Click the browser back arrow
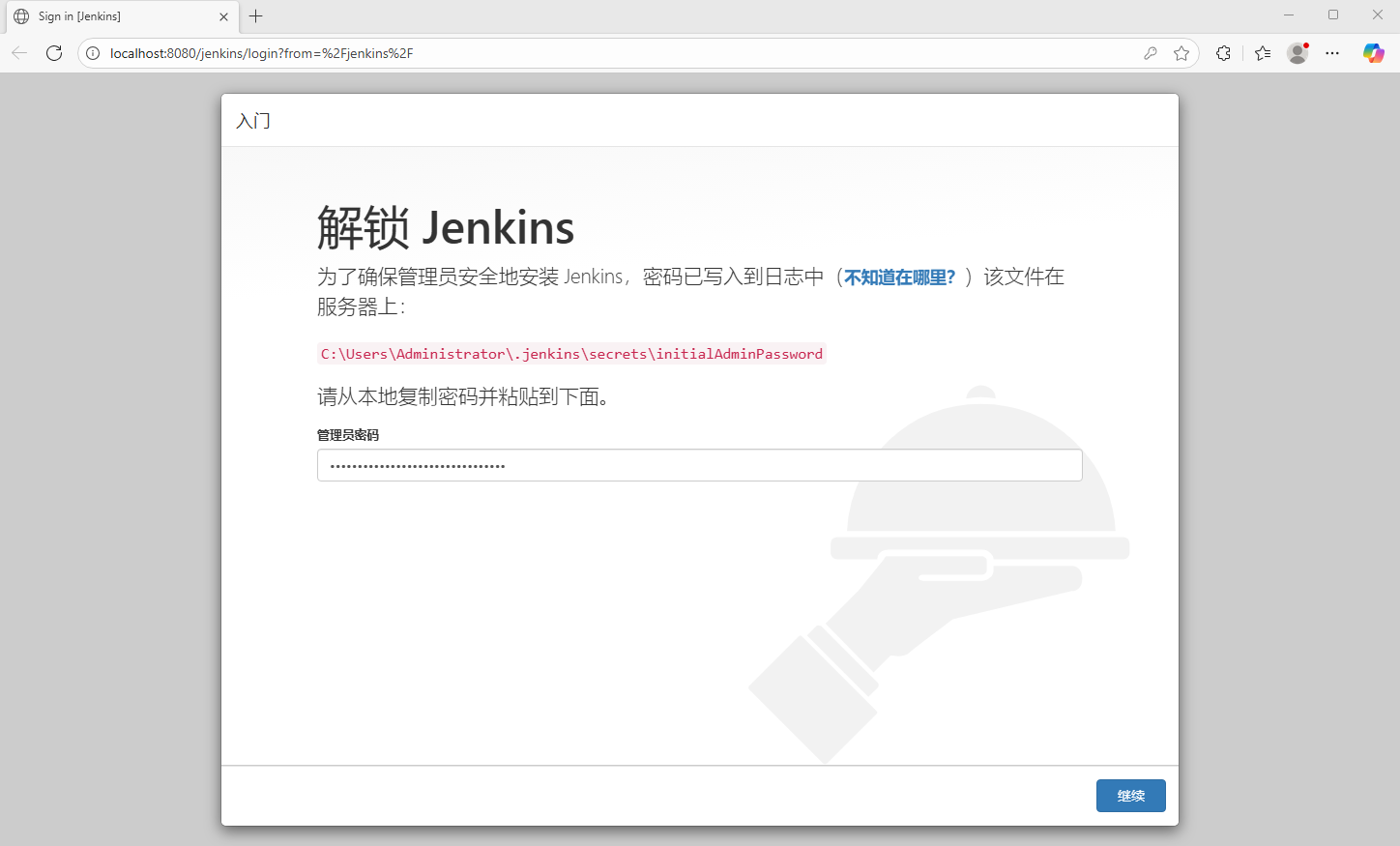Screen dimensions: 1400x846 pos(19,53)
